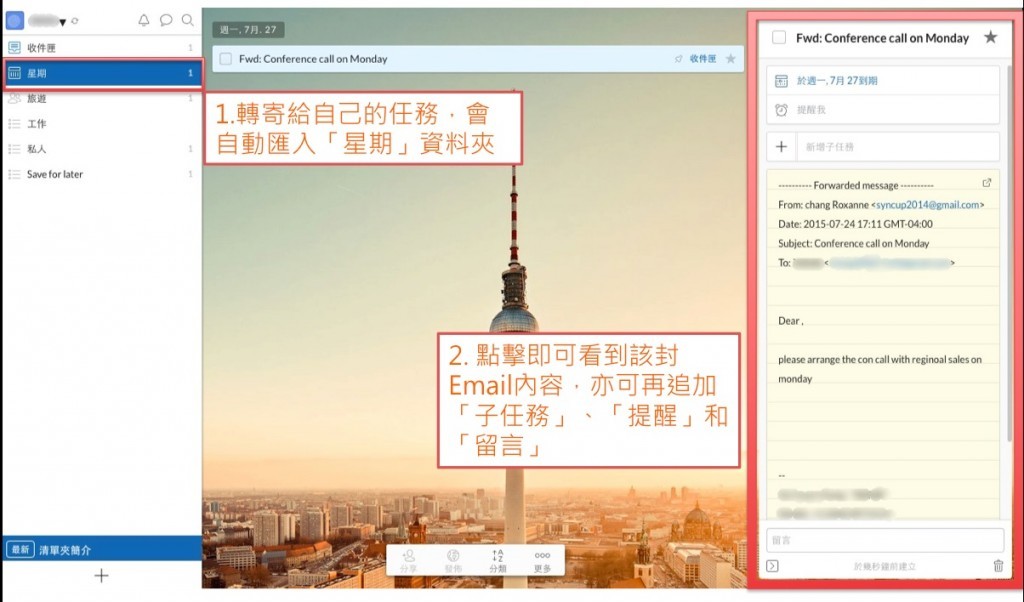
Task: Click the 分享 share toolbar button
Action: pos(409,561)
